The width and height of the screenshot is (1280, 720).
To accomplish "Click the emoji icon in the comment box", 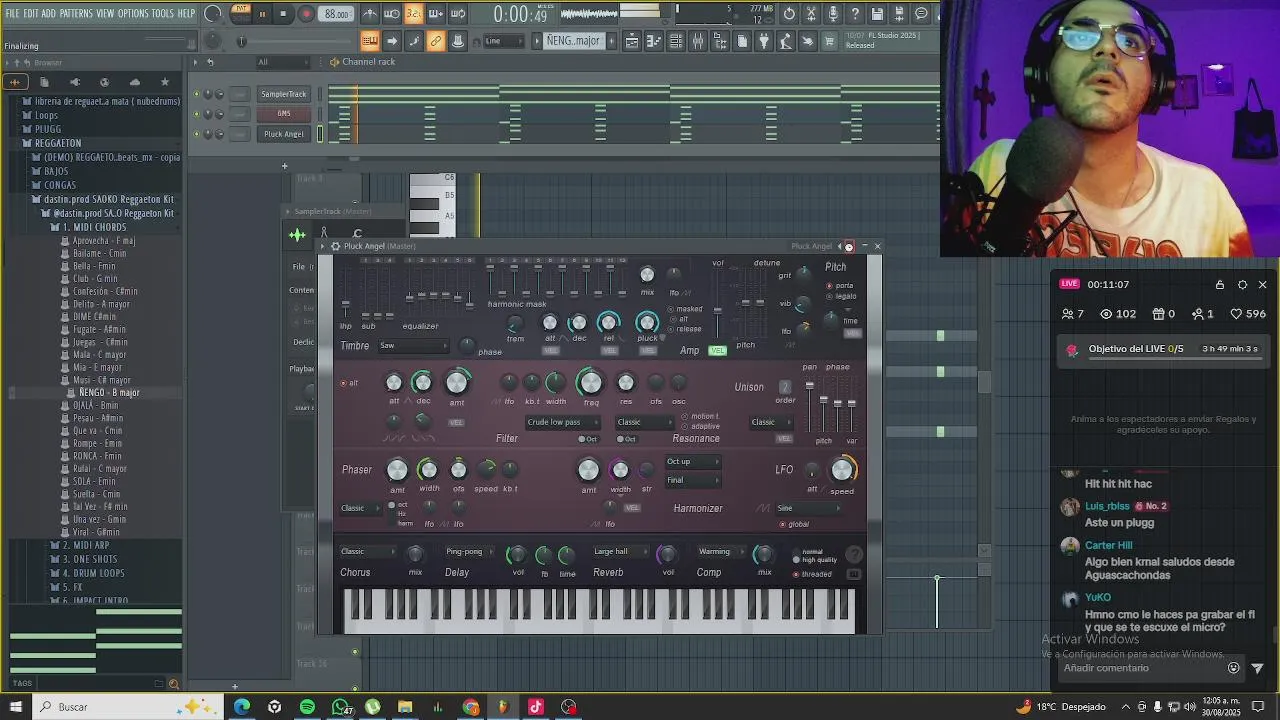I will [1233, 668].
